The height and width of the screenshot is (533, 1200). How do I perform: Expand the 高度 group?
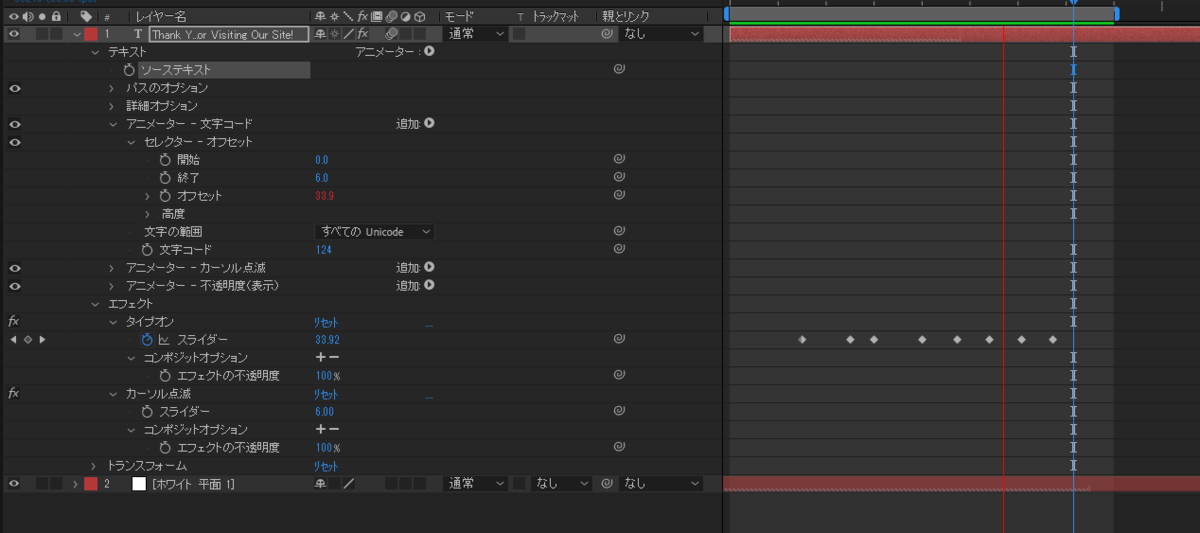click(x=148, y=214)
